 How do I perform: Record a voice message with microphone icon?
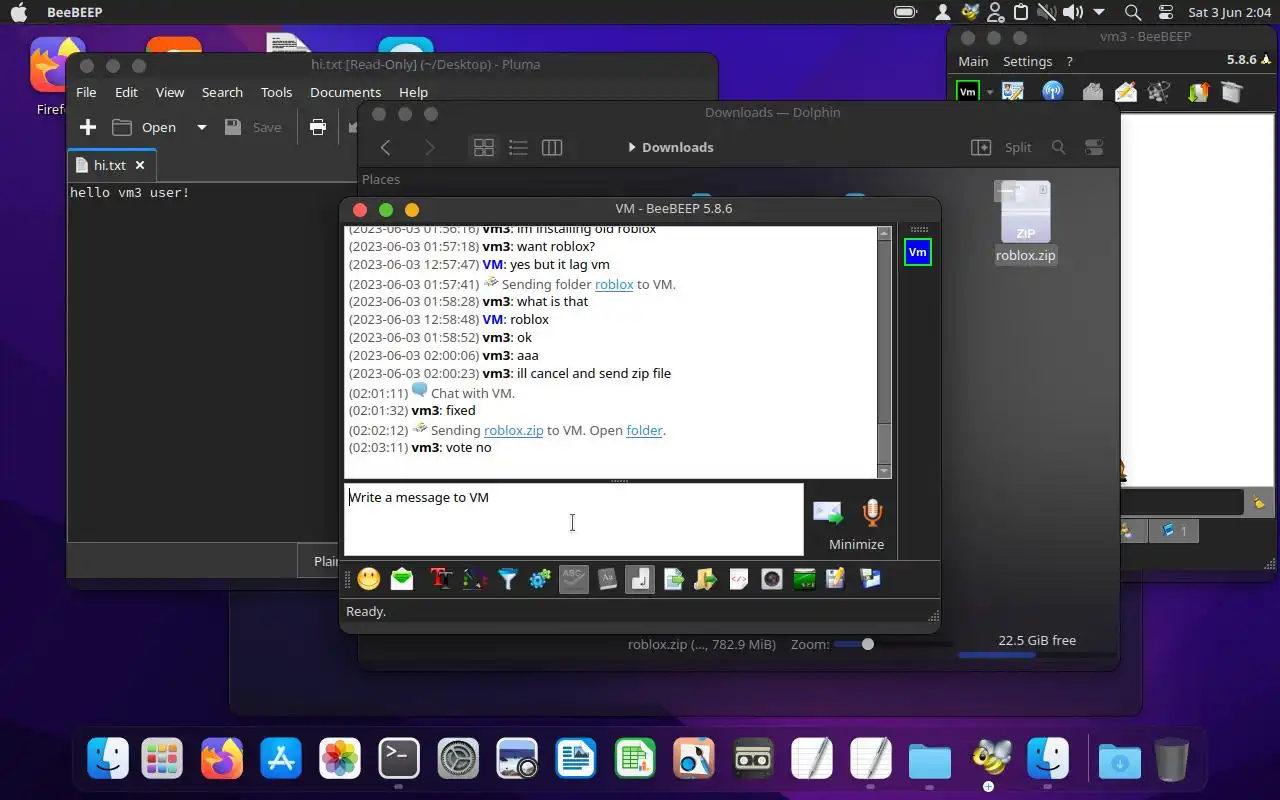pos(873,513)
